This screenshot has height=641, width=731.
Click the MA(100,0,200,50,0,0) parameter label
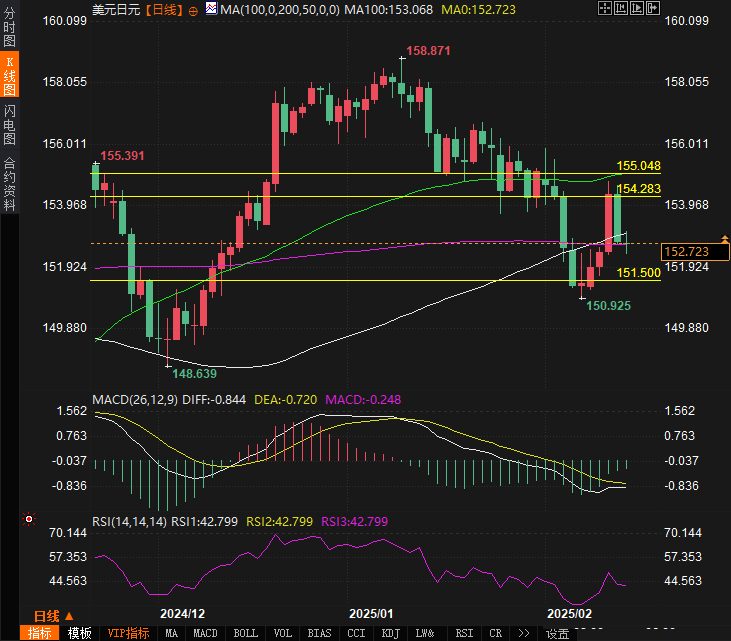point(280,9)
